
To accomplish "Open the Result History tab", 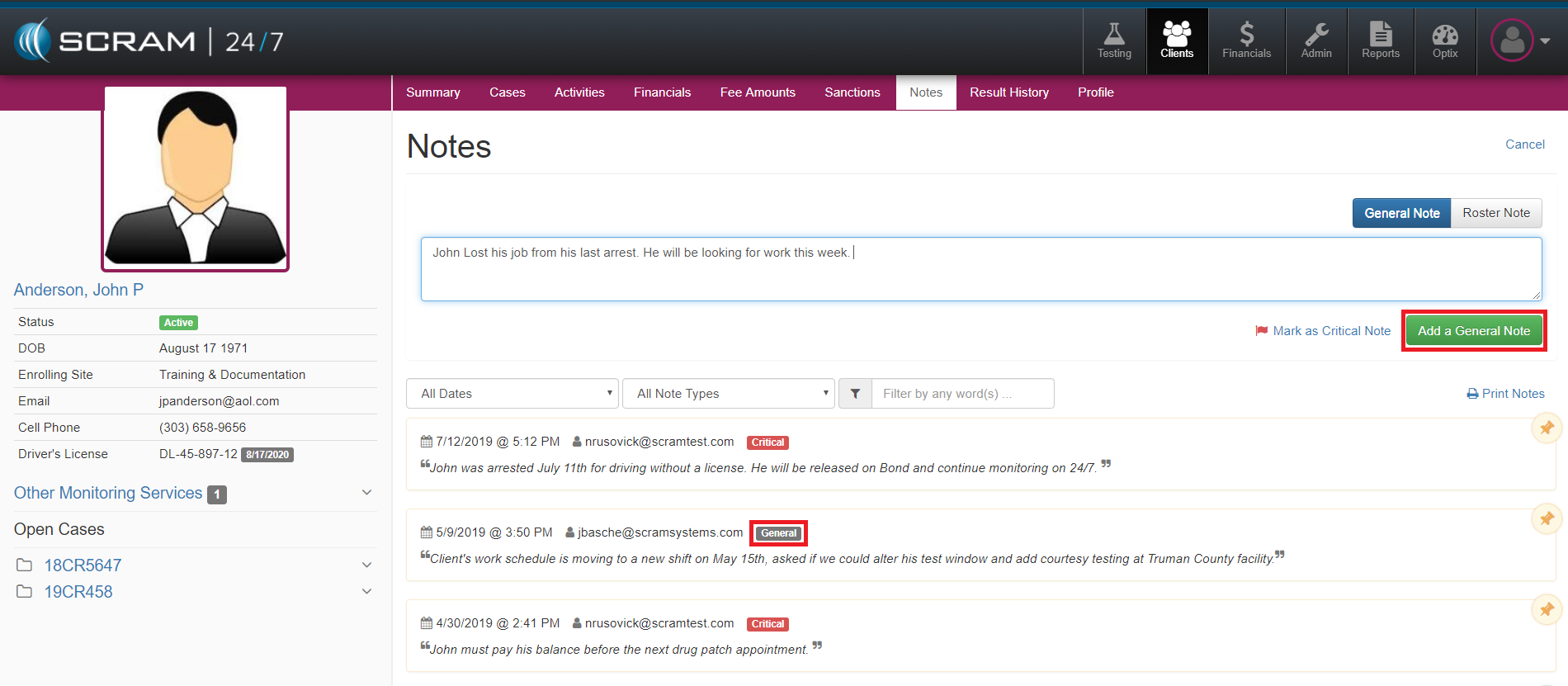I will tap(1008, 92).
